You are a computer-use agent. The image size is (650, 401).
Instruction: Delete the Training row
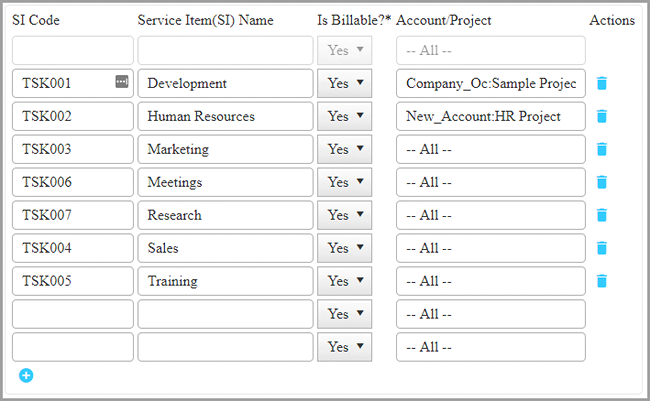click(x=601, y=281)
